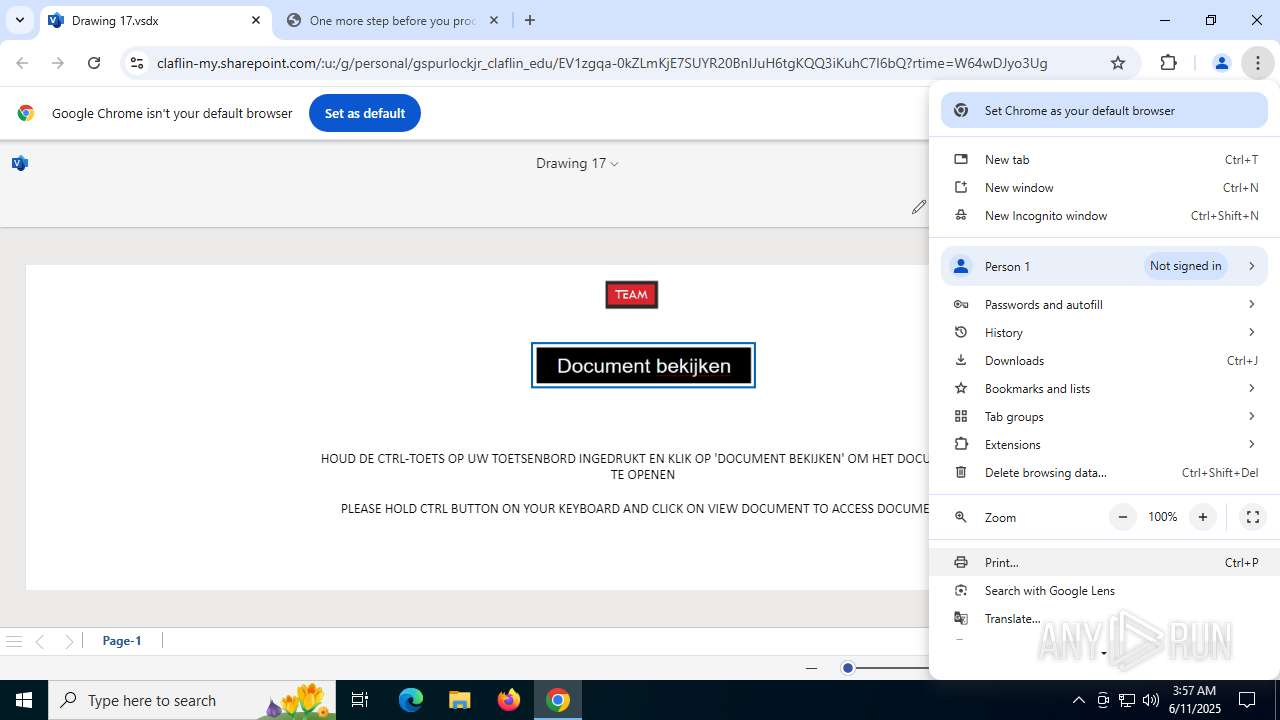This screenshot has height=720, width=1280.
Task: Select Print menu item
Action: click(1104, 563)
